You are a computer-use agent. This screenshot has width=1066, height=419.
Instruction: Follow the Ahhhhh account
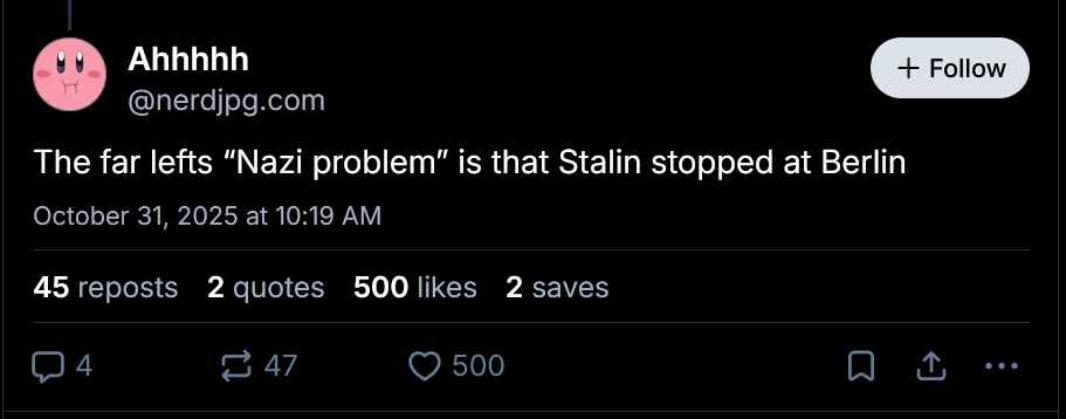pyautogui.click(x=950, y=69)
